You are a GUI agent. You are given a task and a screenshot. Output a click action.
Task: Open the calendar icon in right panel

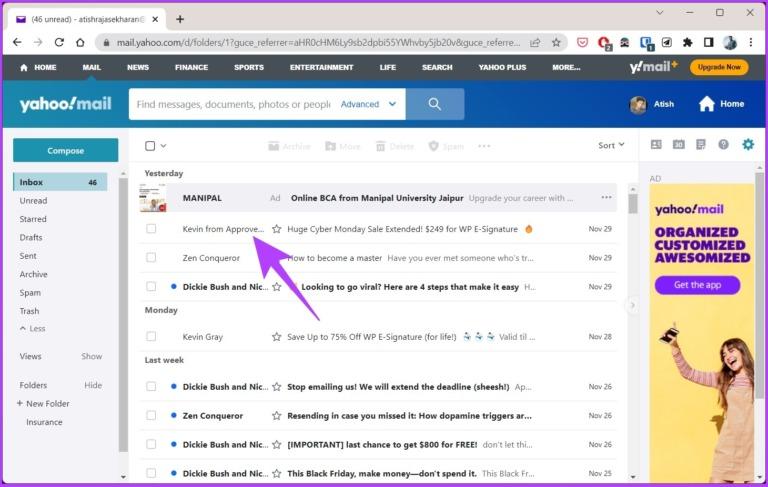point(678,145)
